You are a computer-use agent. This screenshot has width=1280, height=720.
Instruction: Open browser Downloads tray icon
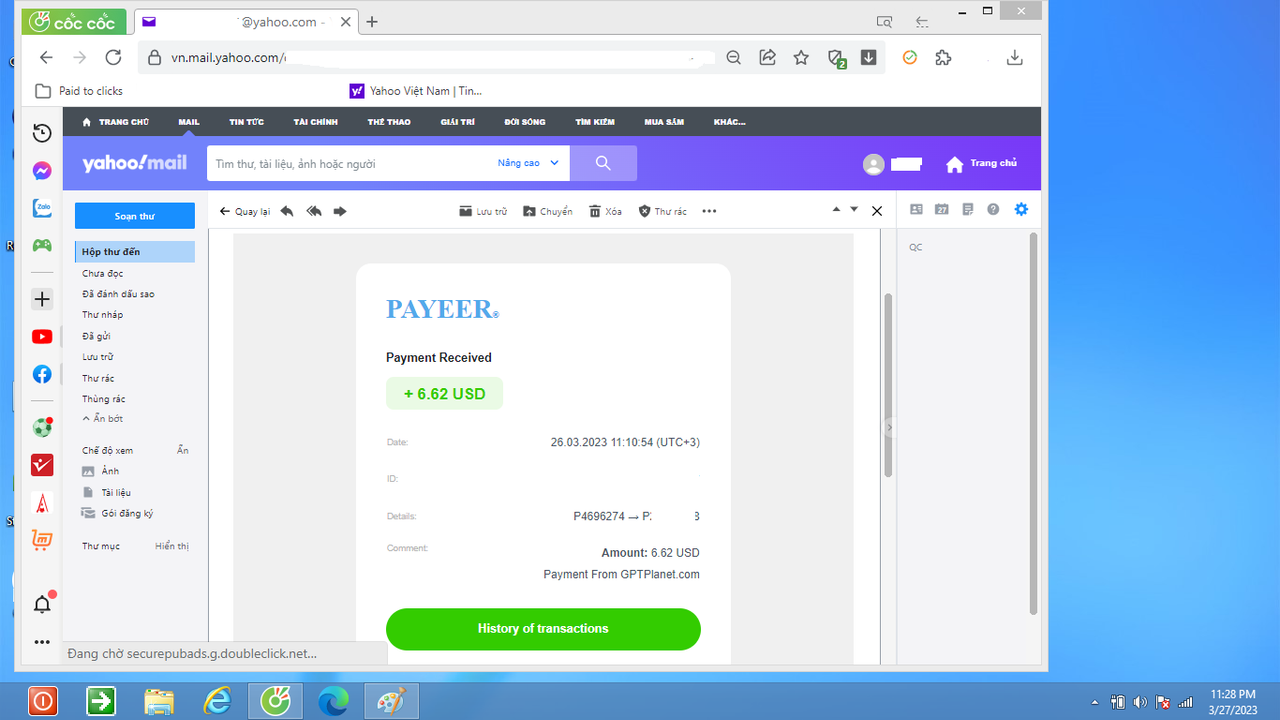pos(1015,58)
